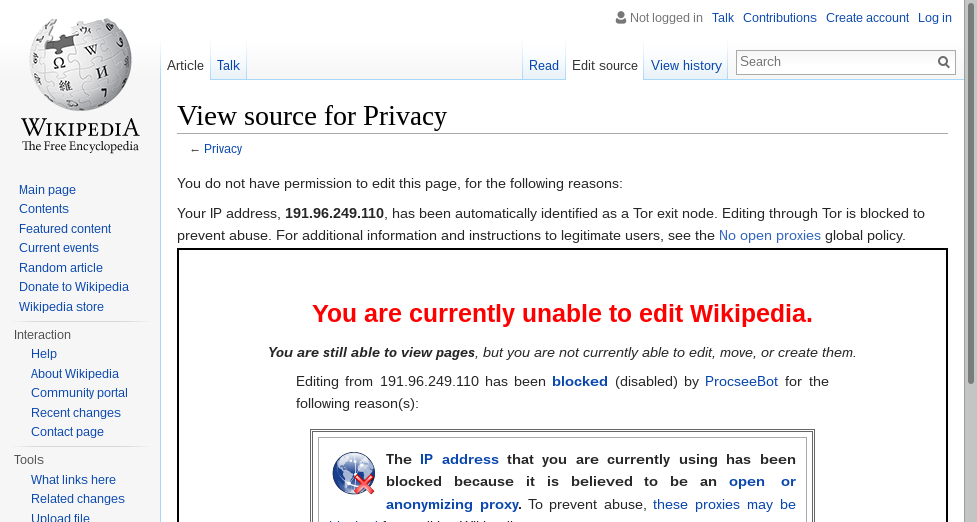Go to Random article in sidebar
The height and width of the screenshot is (522, 977).
pyautogui.click(x=60, y=268)
